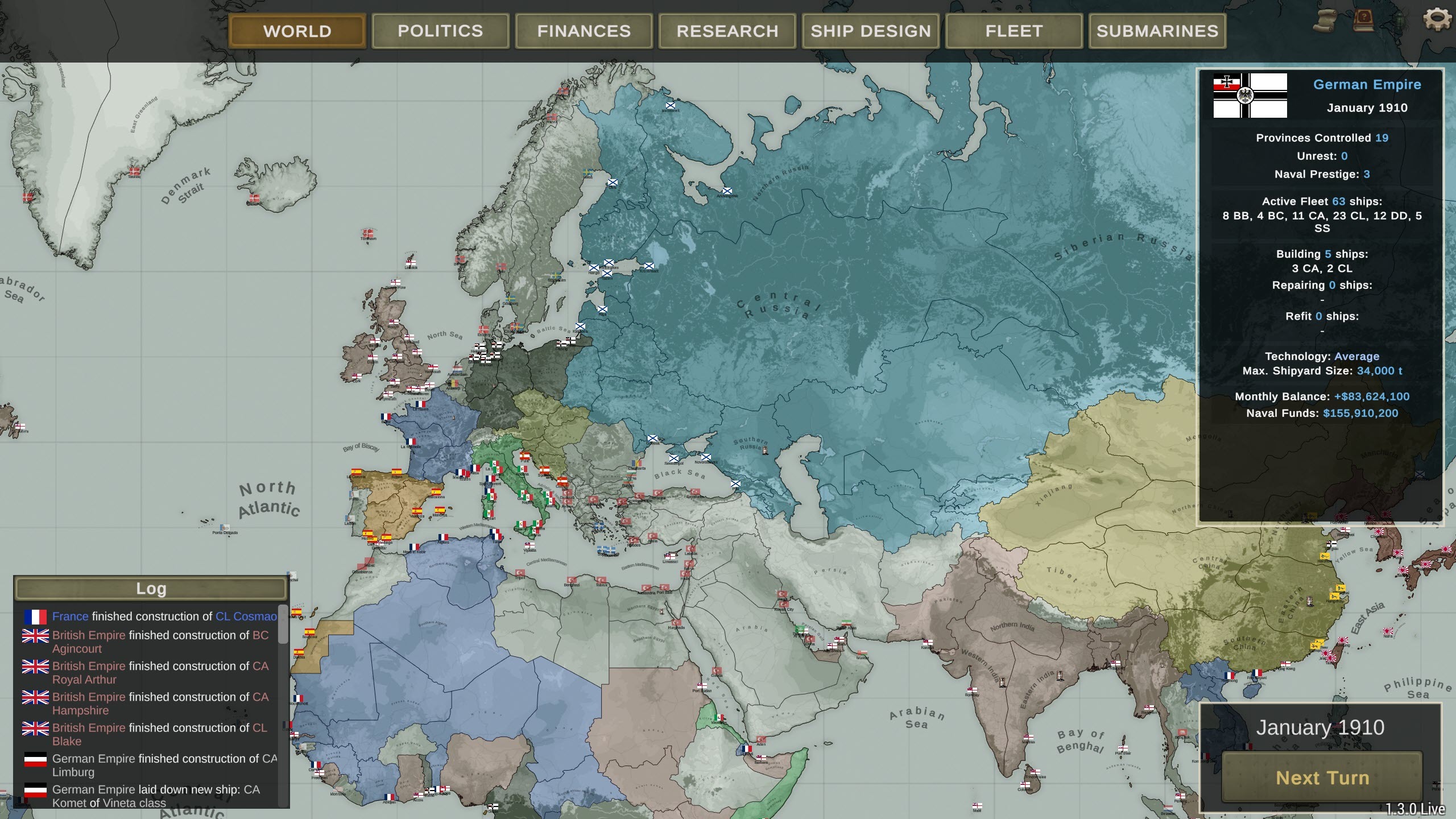The height and width of the screenshot is (819, 1456).
Task: Click the France flag in the log
Action: coord(35,617)
